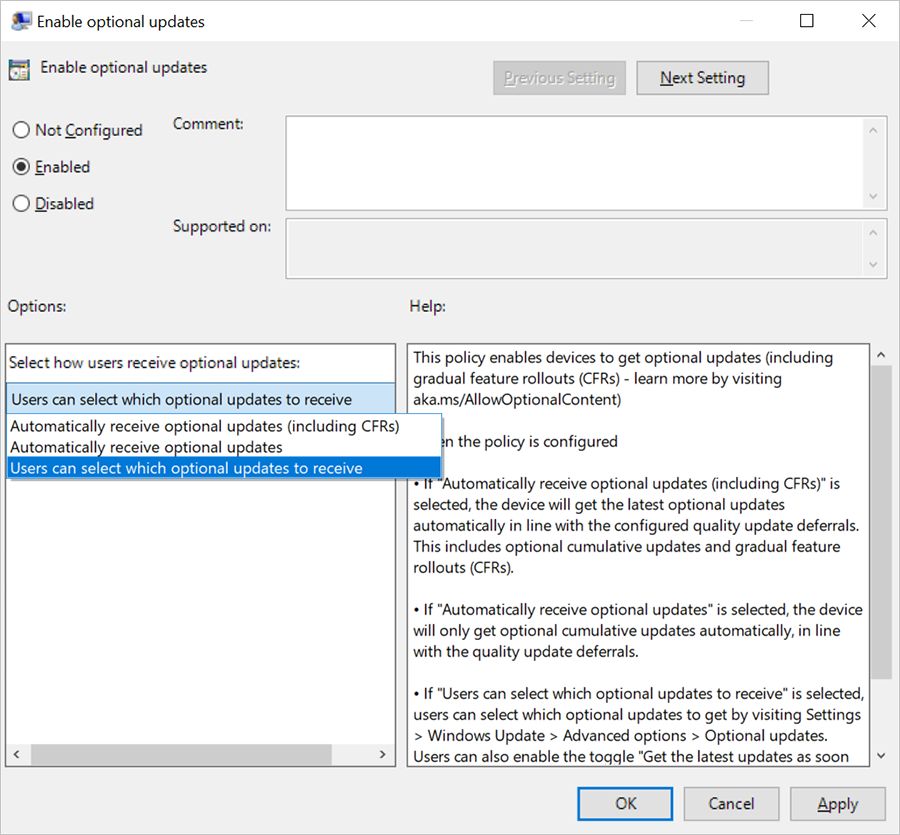Select the Not Configured radio button

(x=19, y=130)
